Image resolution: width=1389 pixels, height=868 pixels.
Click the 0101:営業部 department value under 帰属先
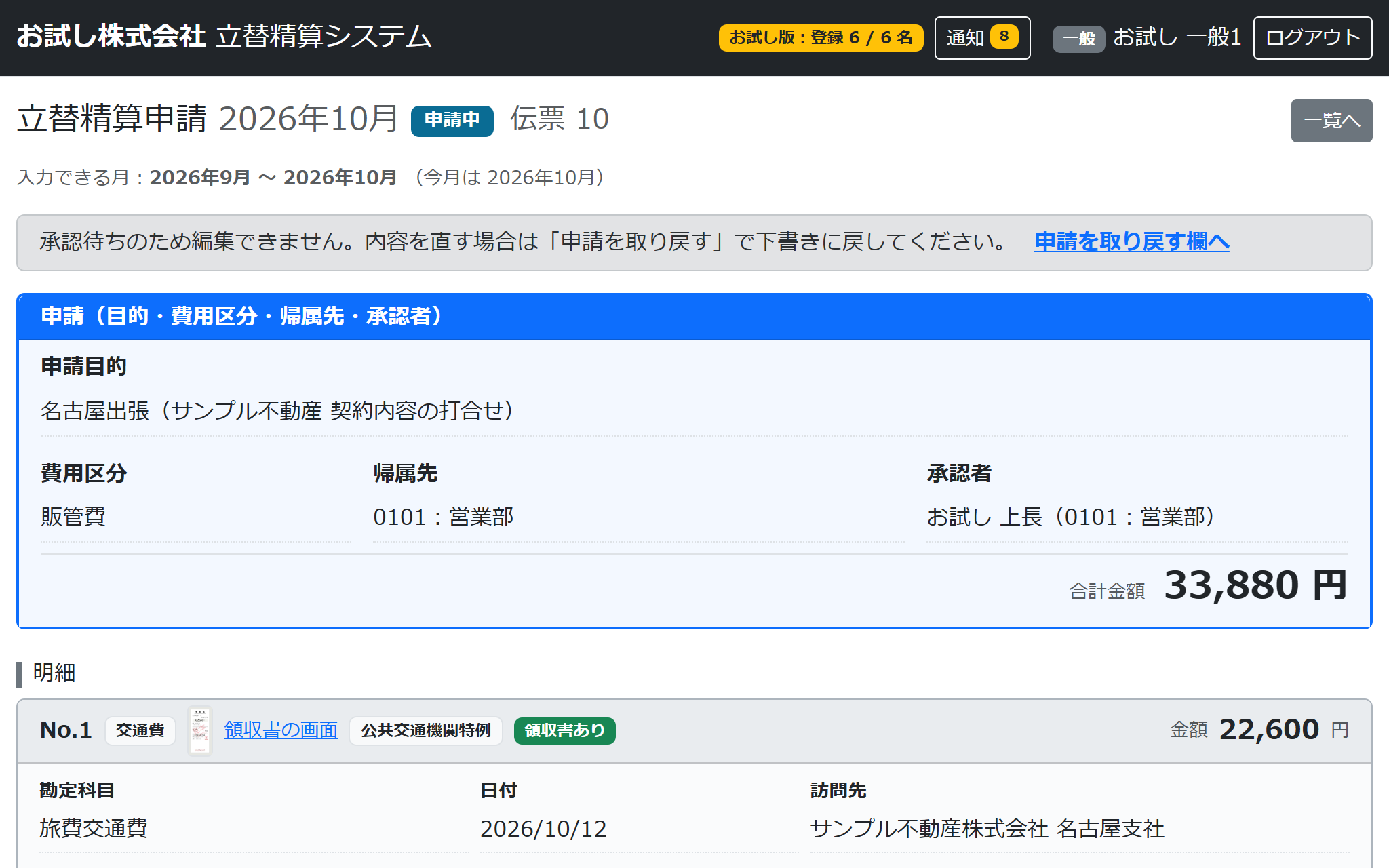click(x=444, y=517)
